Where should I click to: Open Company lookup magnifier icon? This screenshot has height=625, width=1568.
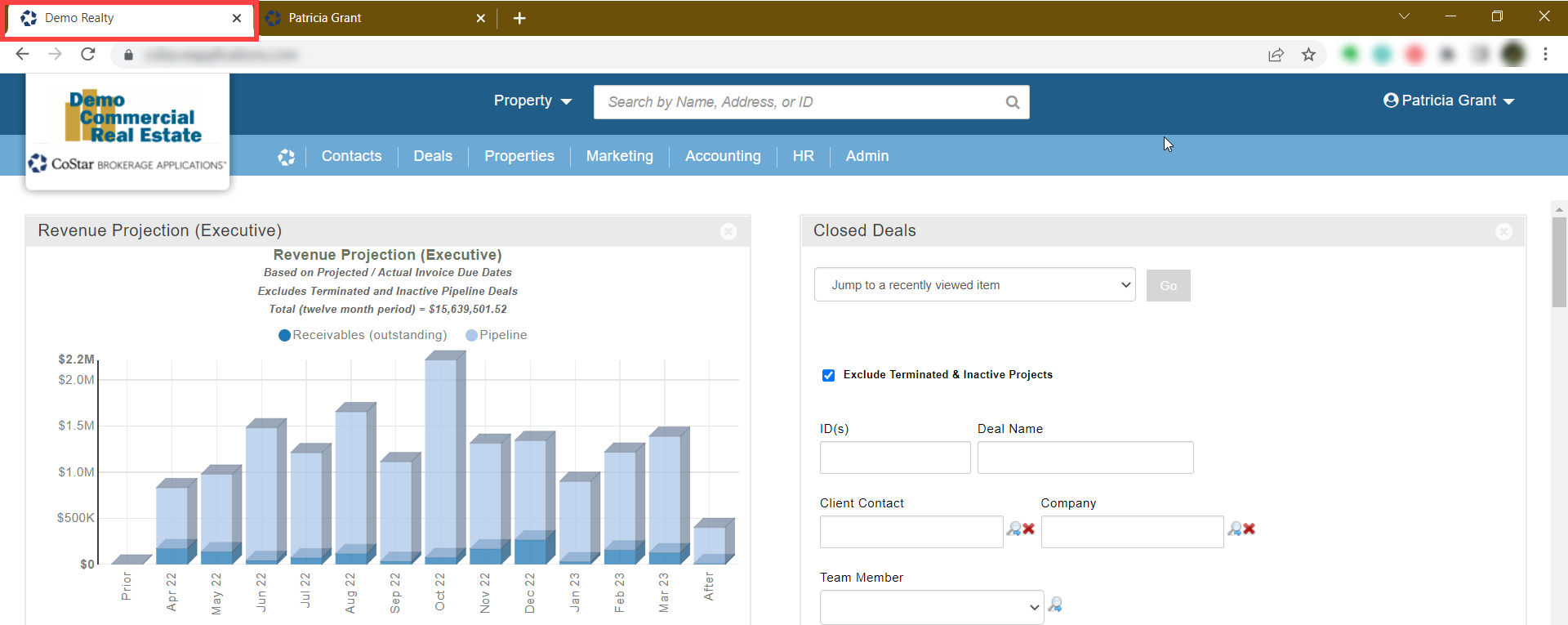pyautogui.click(x=1234, y=529)
